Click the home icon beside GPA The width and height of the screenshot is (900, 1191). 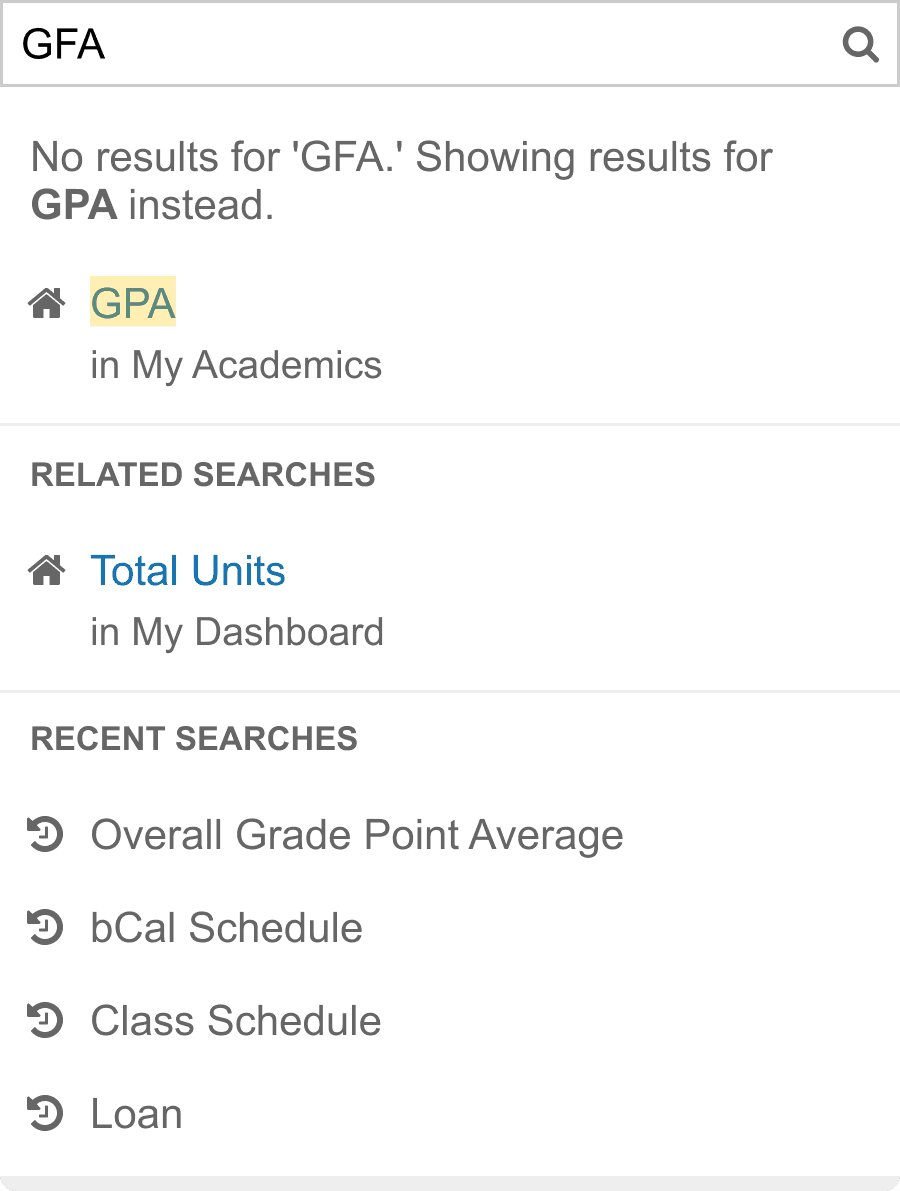47,303
